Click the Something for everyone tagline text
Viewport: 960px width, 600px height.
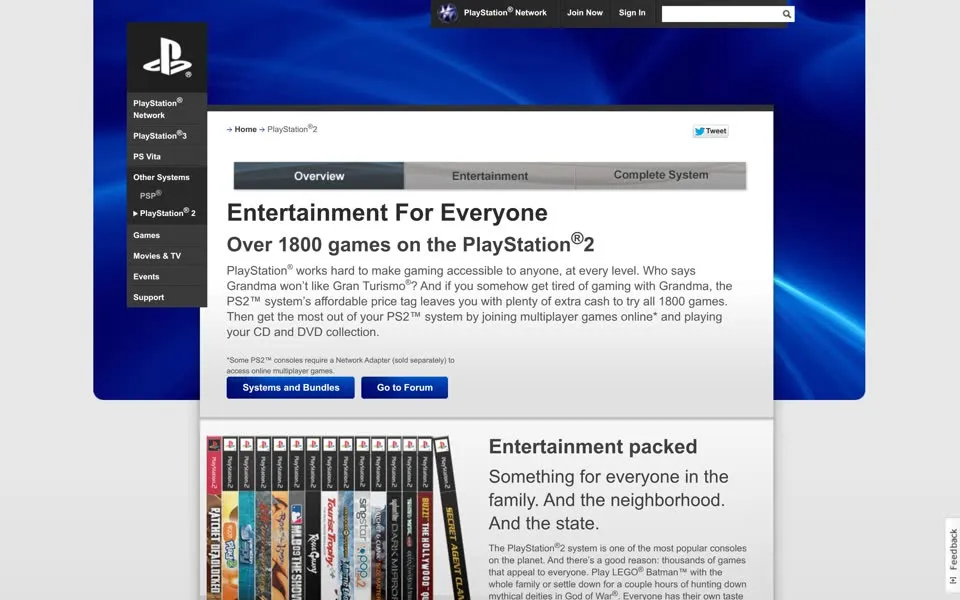point(609,500)
